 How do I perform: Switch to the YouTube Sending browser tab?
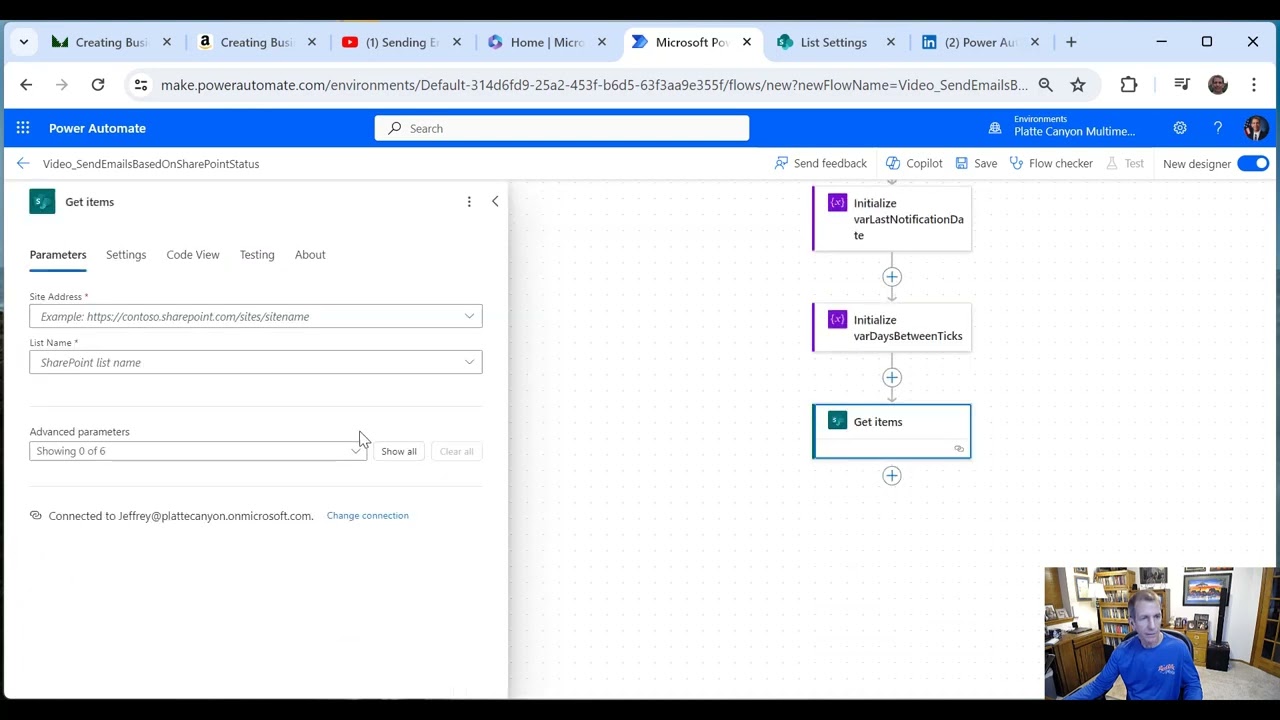click(402, 42)
